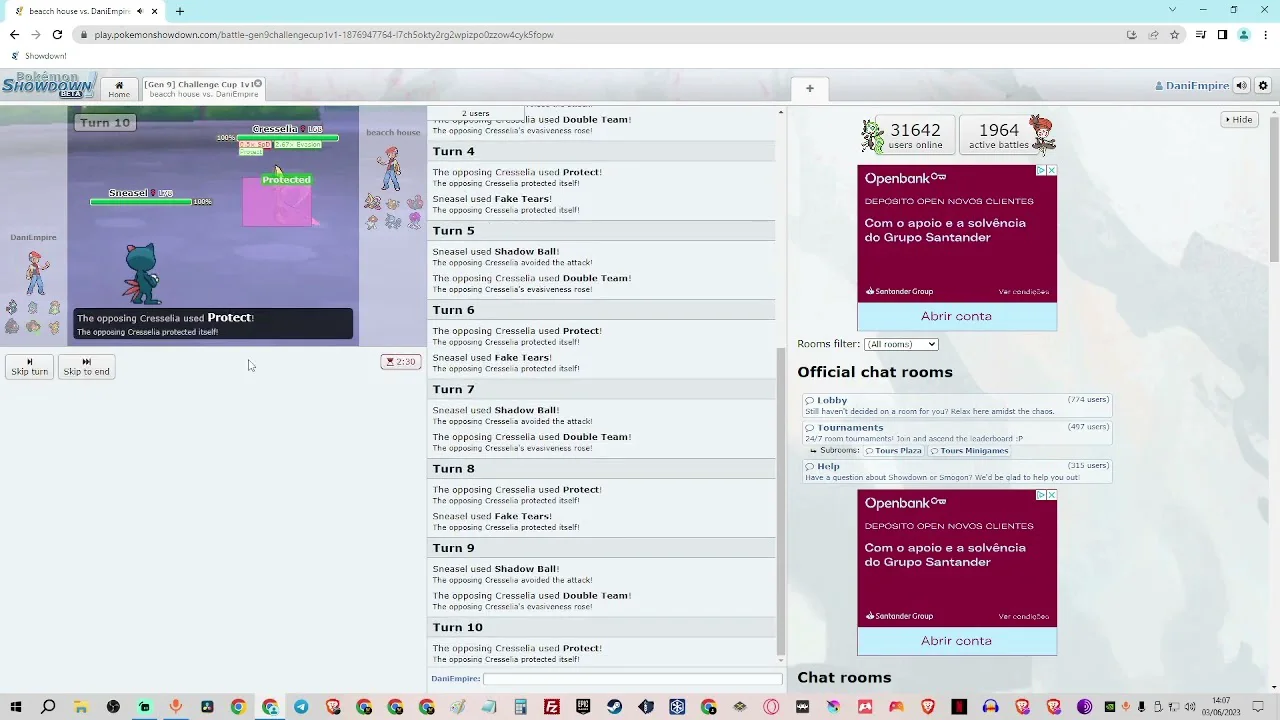Skip to end of battle replay
Image resolution: width=1280 pixels, height=720 pixels.
click(x=86, y=367)
